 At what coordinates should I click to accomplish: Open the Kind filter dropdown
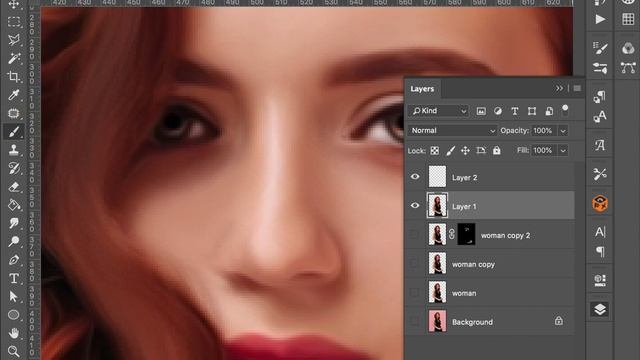click(x=438, y=111)
